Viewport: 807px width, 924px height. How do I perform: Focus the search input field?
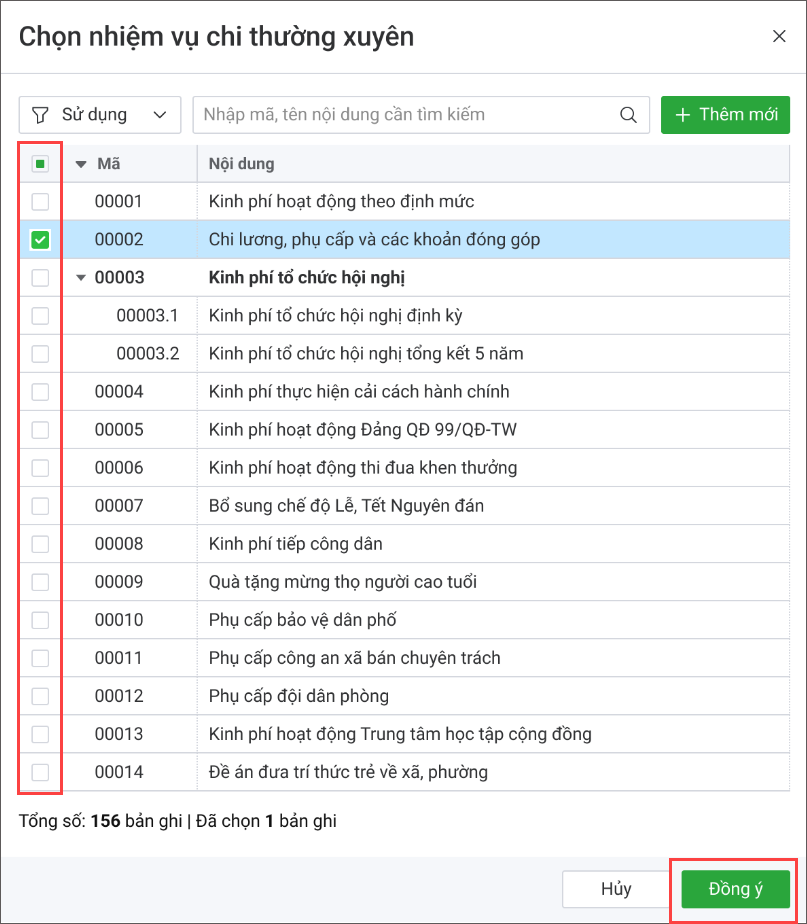point(410,115)
